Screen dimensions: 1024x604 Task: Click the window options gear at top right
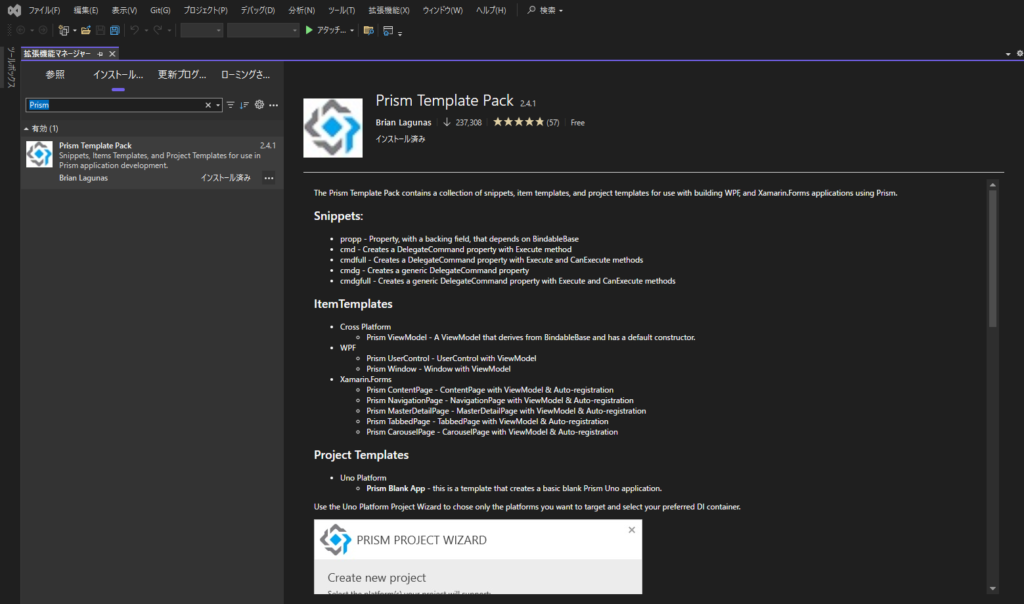point(1019,54)
